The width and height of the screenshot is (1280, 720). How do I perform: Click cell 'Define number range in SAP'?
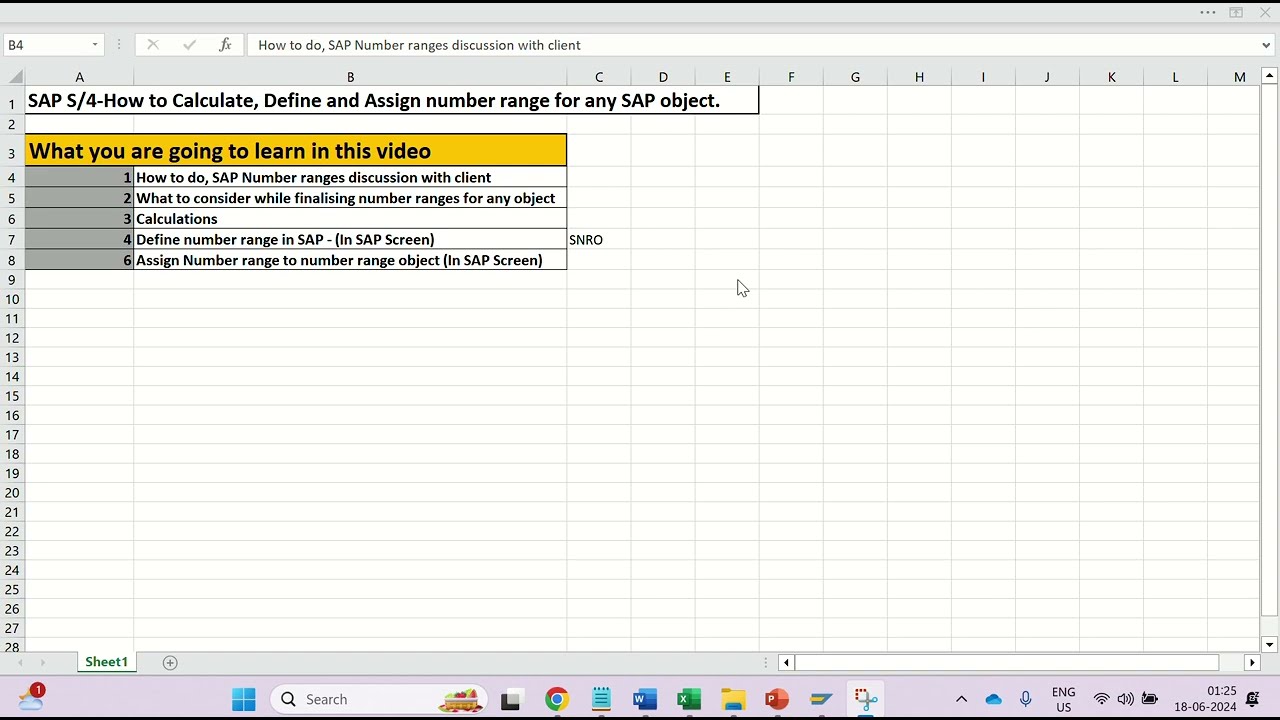[350, 239]
